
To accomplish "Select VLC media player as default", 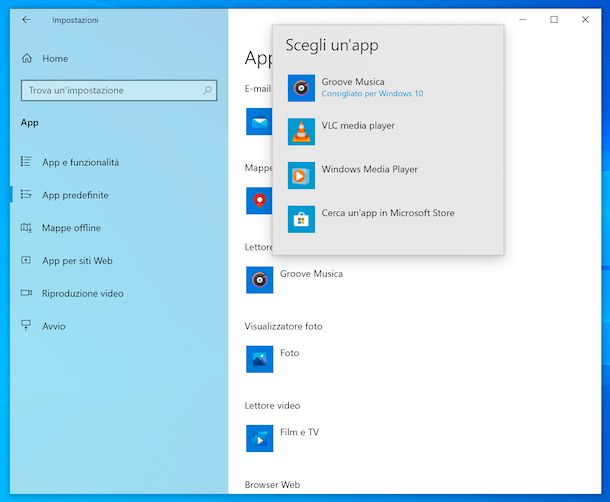I will pyautogui.click(x=388, y=132).
